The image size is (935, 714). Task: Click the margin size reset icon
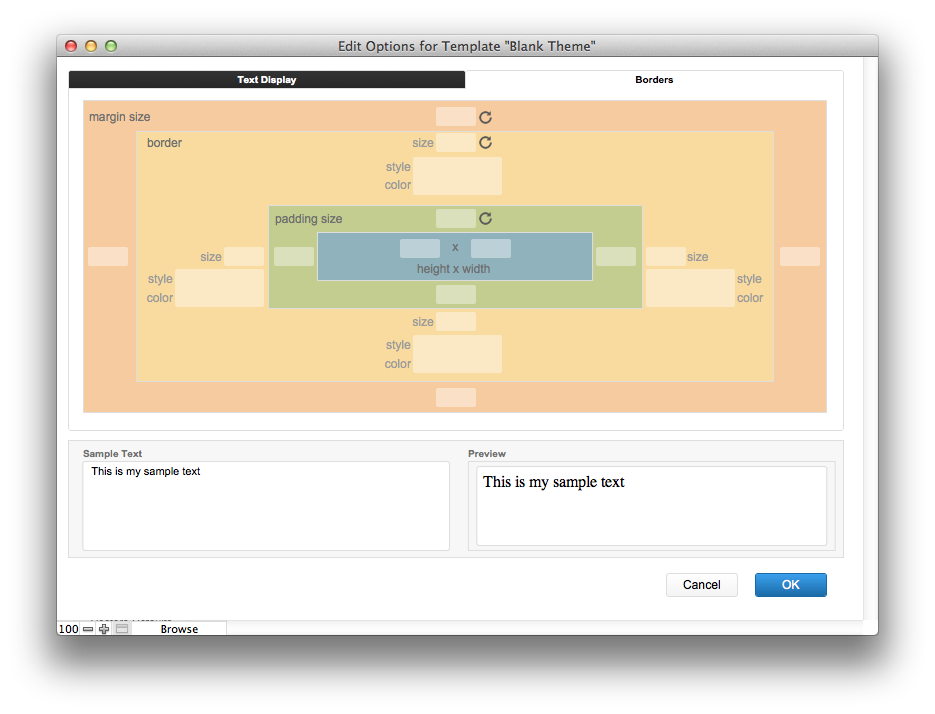(485, 117)
